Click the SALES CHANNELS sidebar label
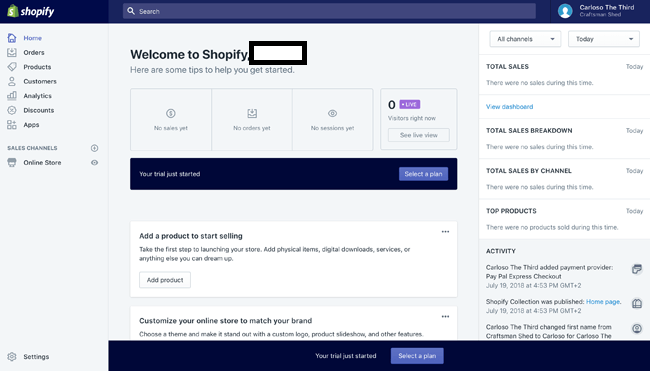This screenshot has height=371, width=650. (32, 148)
